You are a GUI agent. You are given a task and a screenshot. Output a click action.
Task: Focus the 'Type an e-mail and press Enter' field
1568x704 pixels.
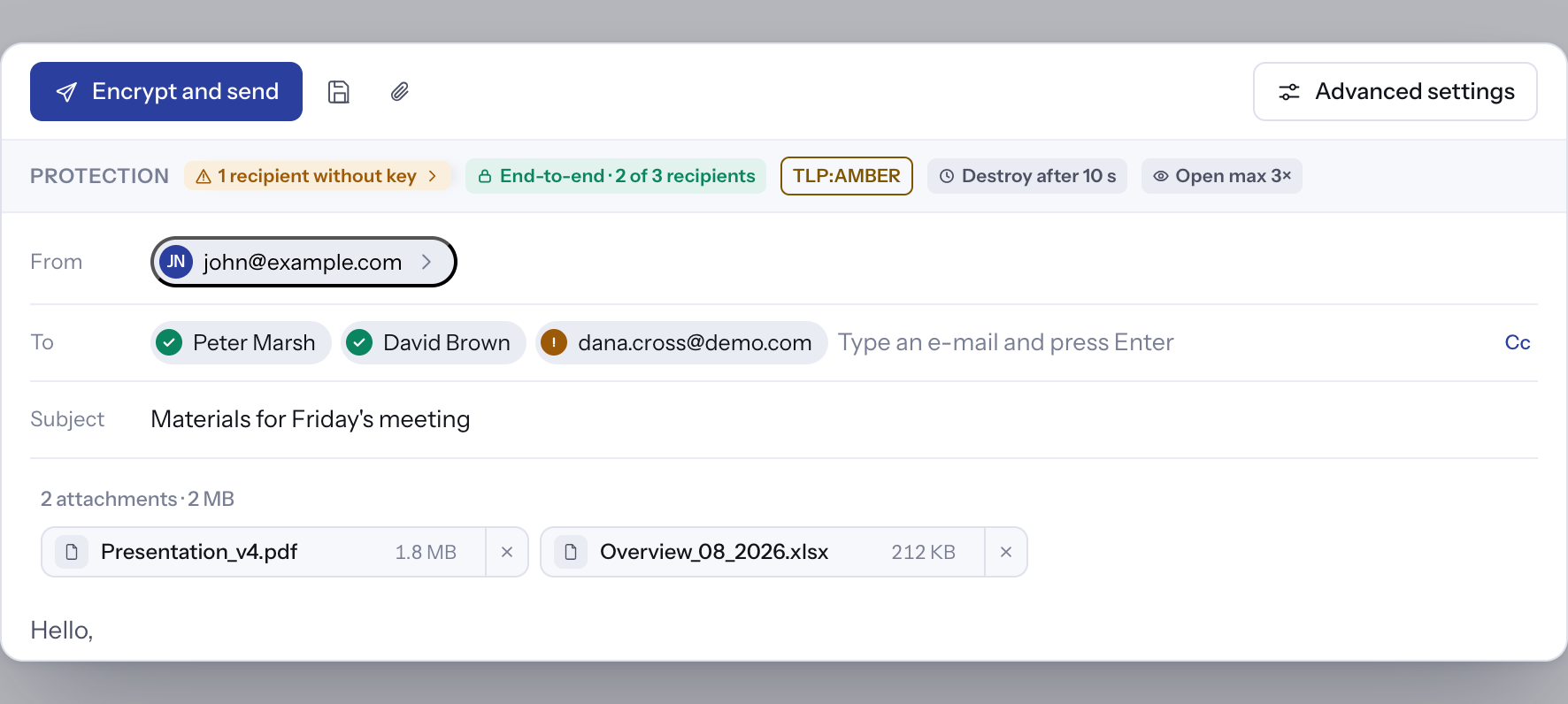1159,342
